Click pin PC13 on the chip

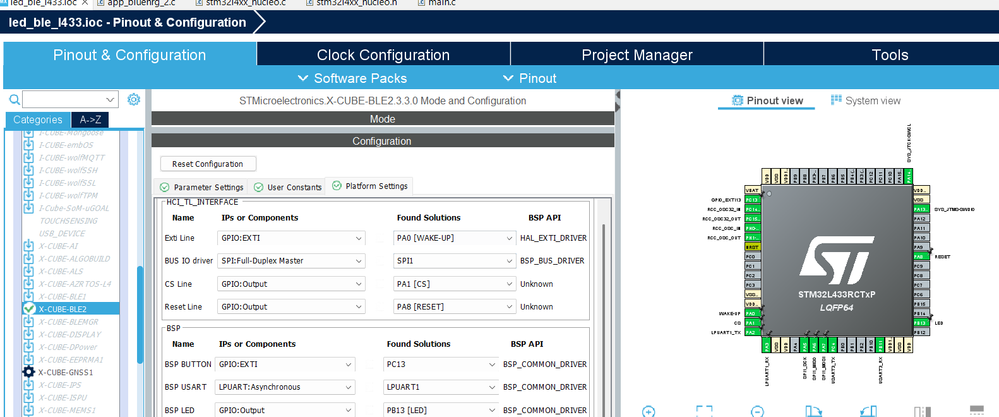click(x=752, y=200)
